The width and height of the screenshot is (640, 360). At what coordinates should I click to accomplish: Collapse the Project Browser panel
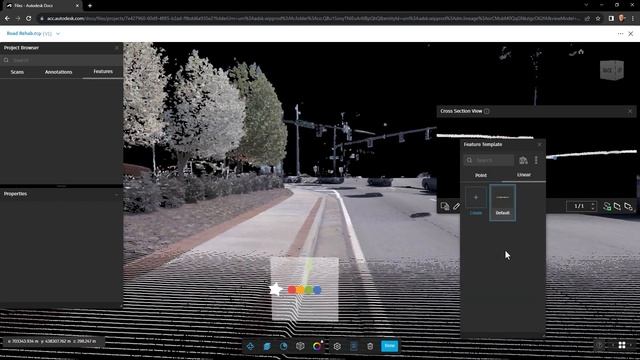116,48
